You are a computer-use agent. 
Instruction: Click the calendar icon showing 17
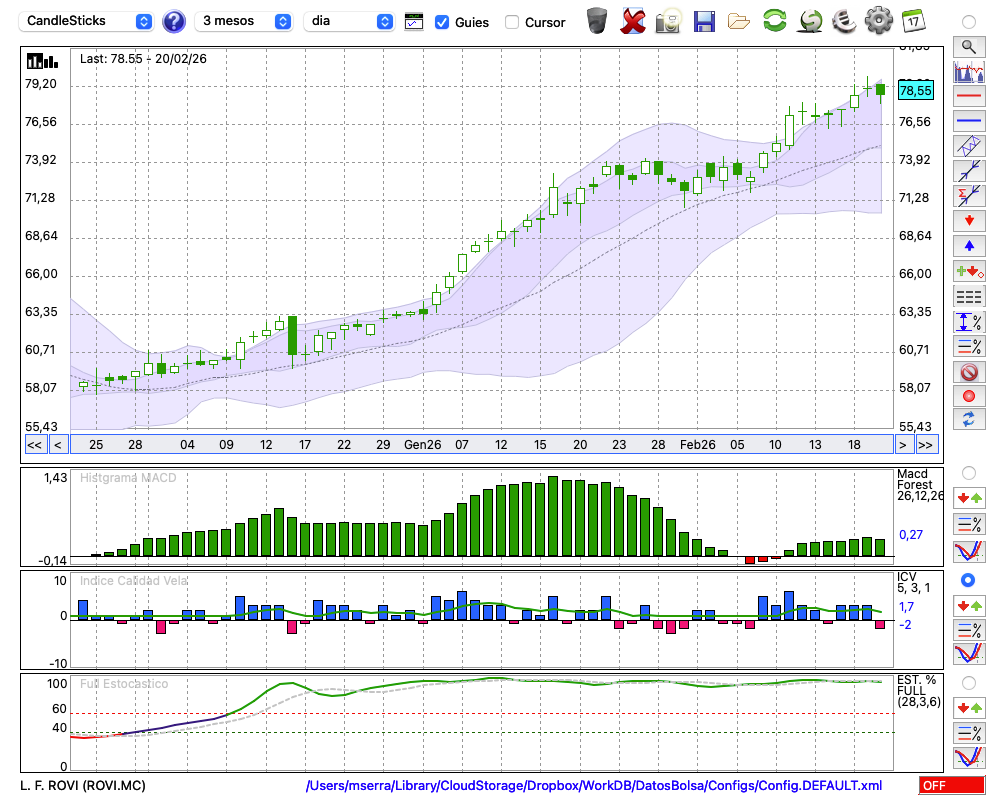[913, 21]
